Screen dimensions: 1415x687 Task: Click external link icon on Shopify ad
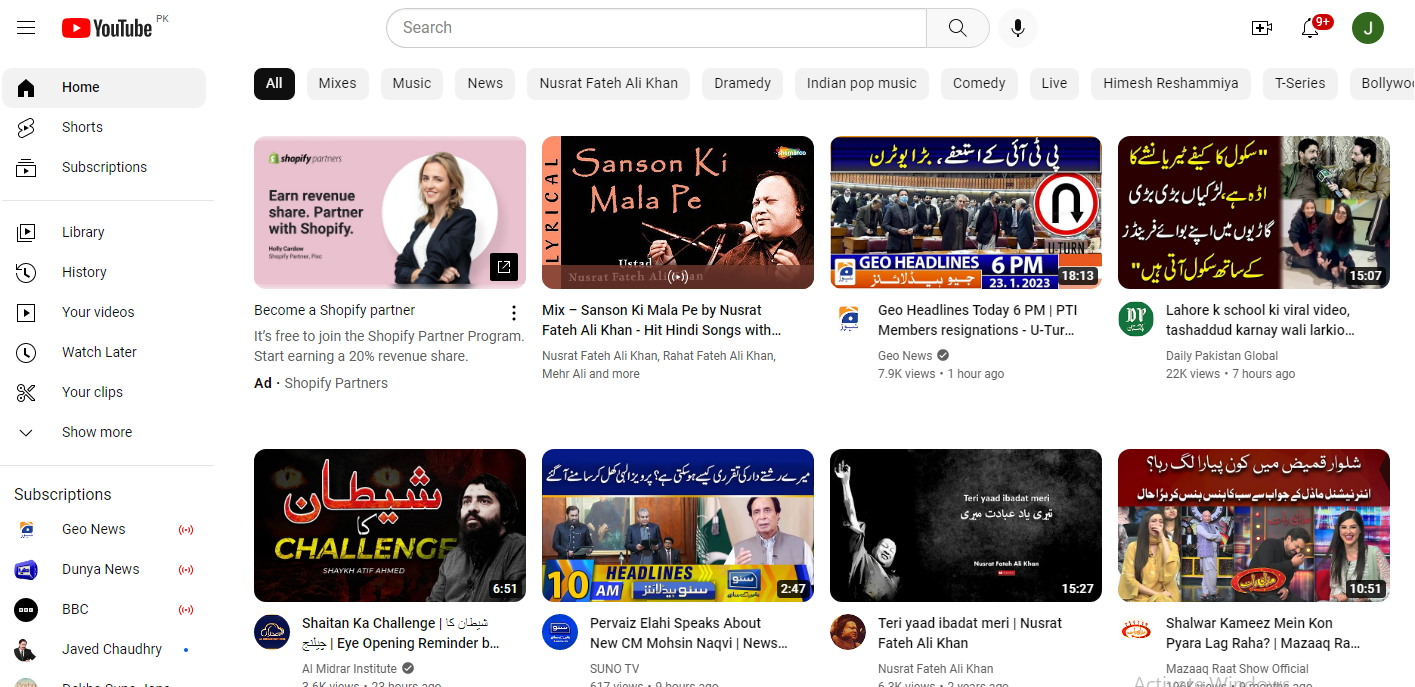504,266
